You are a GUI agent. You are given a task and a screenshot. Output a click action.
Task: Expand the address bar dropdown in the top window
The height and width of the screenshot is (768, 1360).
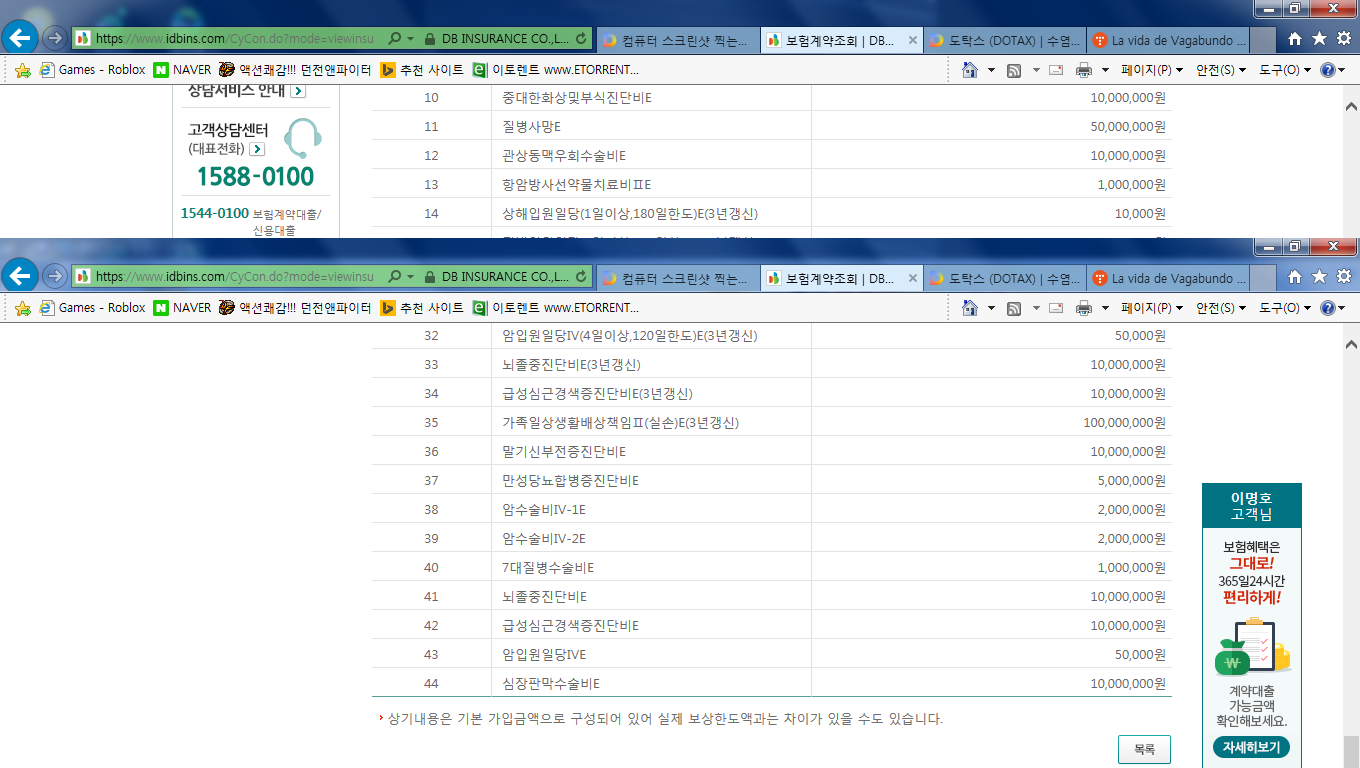point(410,38)
